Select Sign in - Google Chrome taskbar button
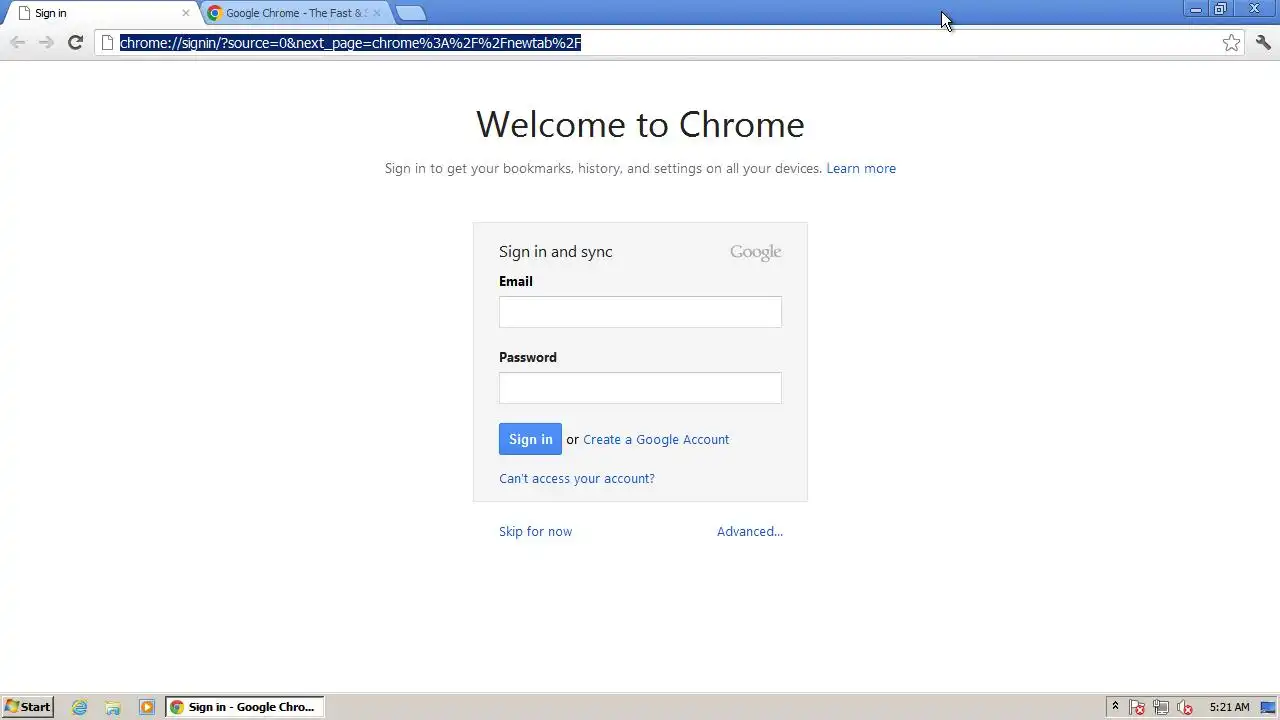Screen dimensions: 1280x720 [244, 707]
